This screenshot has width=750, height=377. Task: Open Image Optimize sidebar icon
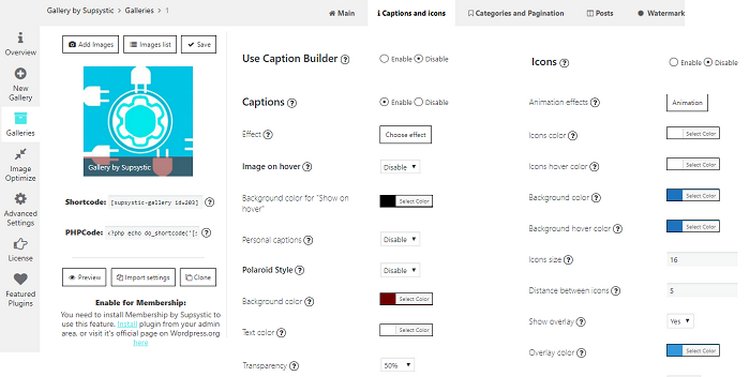[20, 154]
